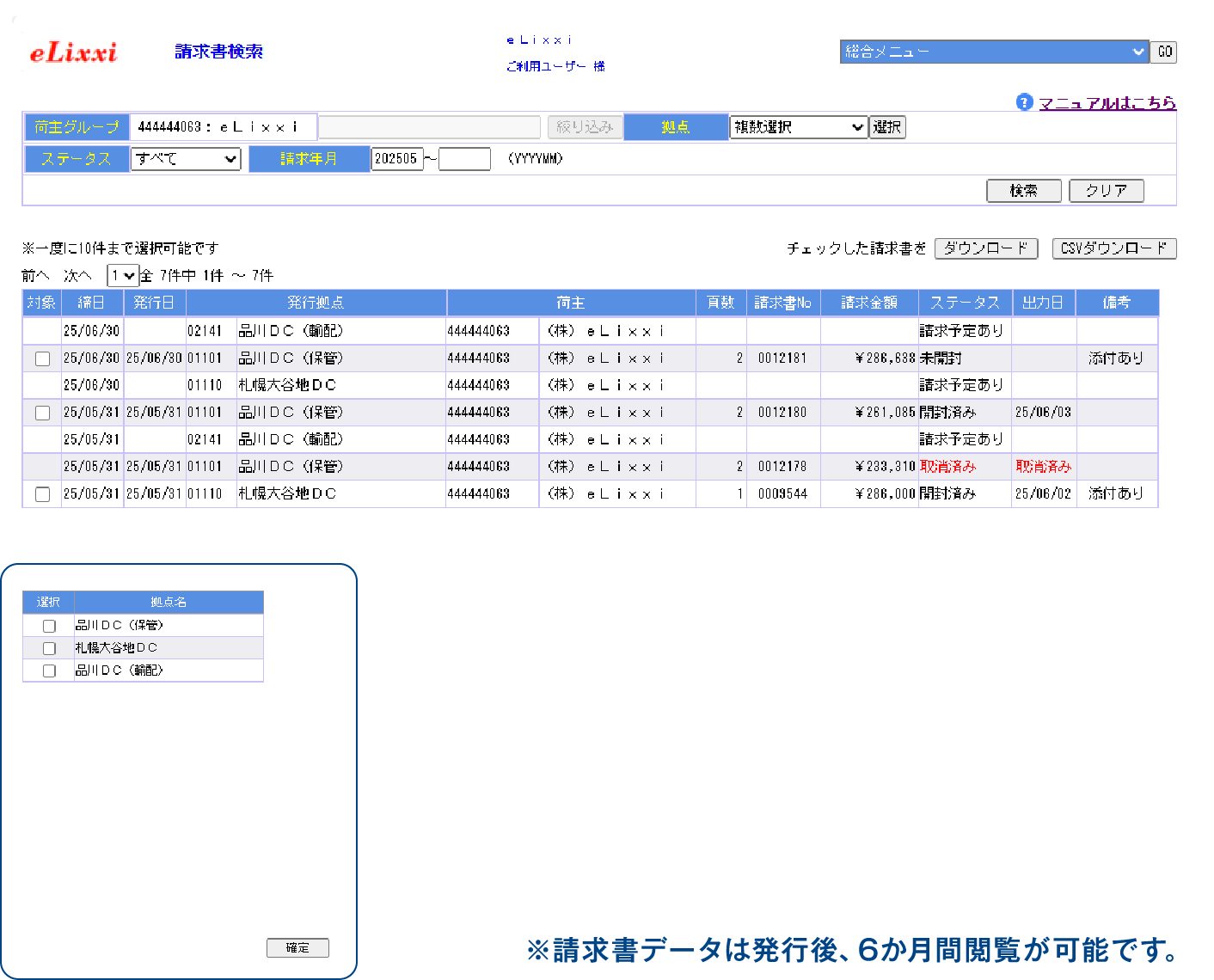This screenshot has width=1214, height=980.
Task: Open the page number dropdown
Action: click(x=122, y=276)
